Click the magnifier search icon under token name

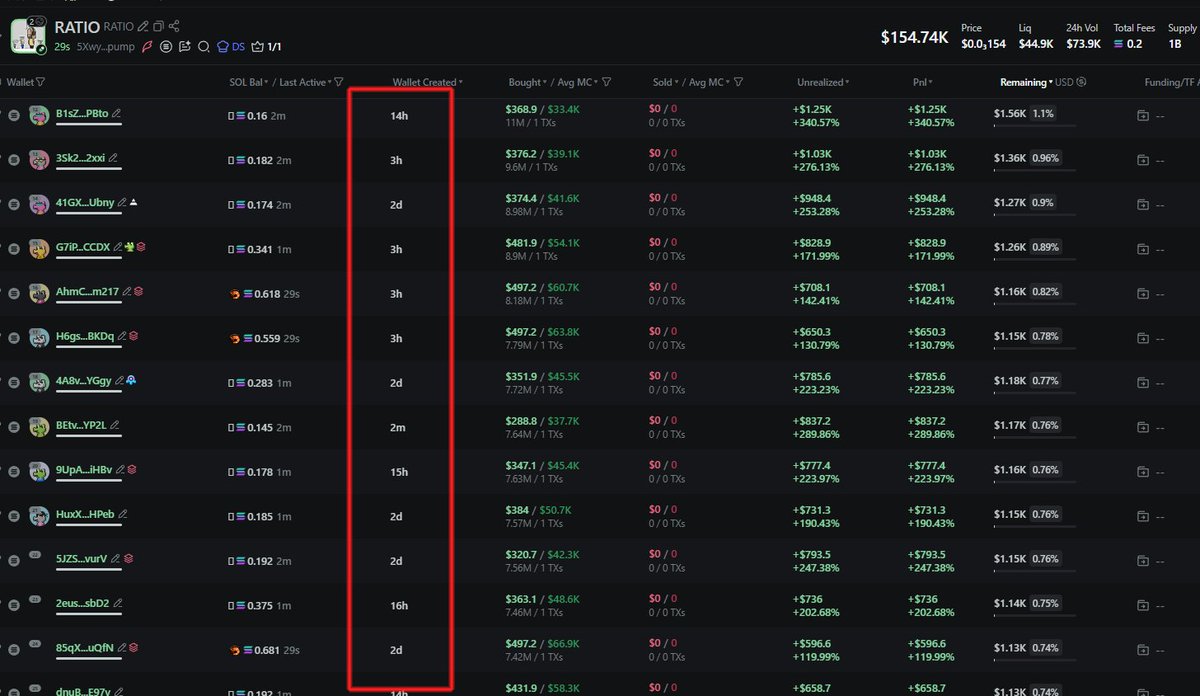point(204,46)
